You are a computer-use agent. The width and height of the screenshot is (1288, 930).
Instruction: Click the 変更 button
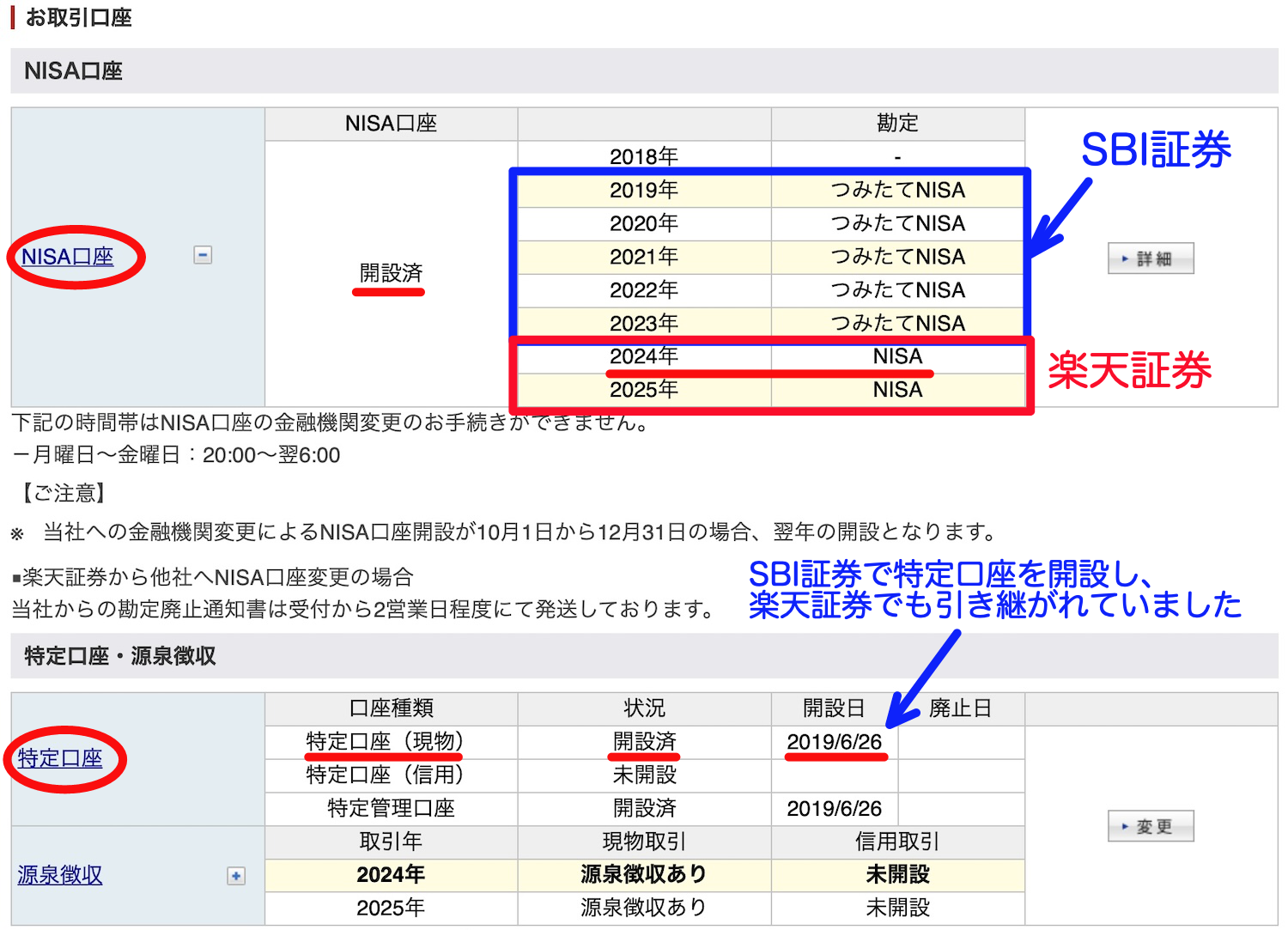click(x=1151, y=826)
